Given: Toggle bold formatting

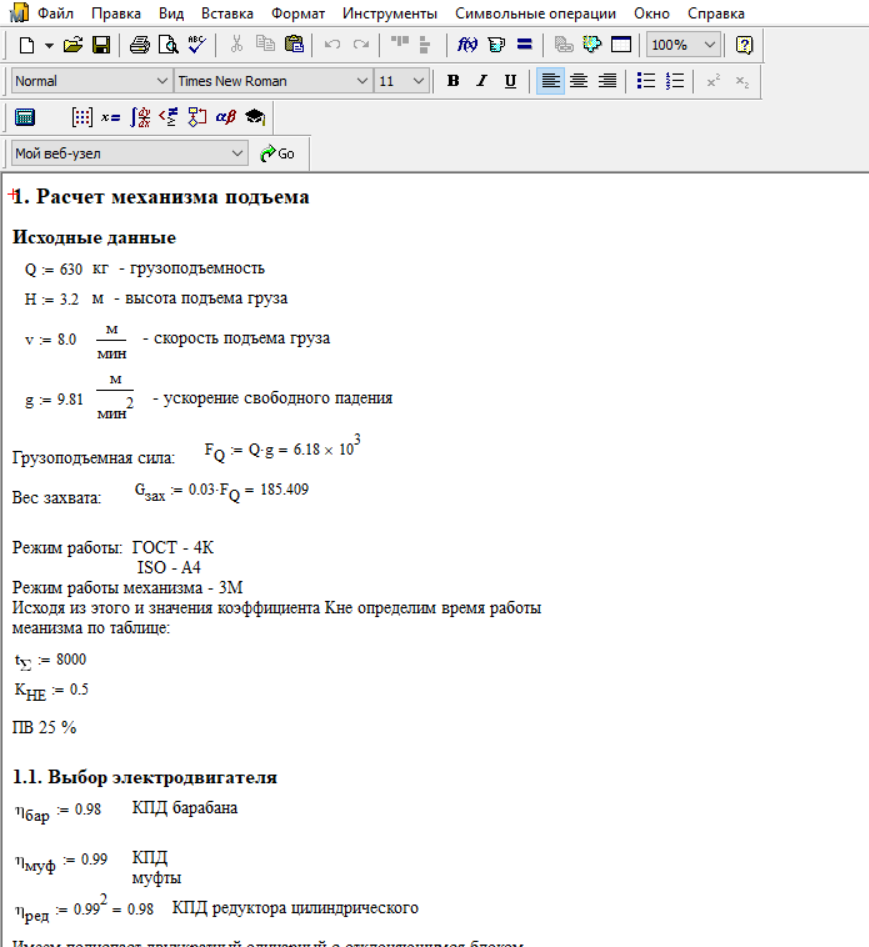Looking at the screenshot, I should click(x=453, y=81).
